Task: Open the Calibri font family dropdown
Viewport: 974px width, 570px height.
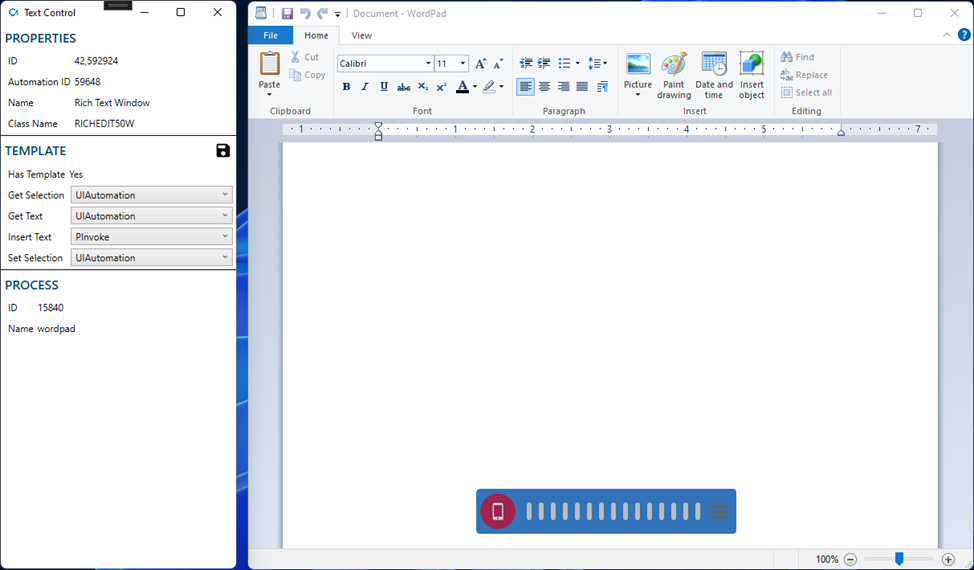Action: click(x=428, y=63)
